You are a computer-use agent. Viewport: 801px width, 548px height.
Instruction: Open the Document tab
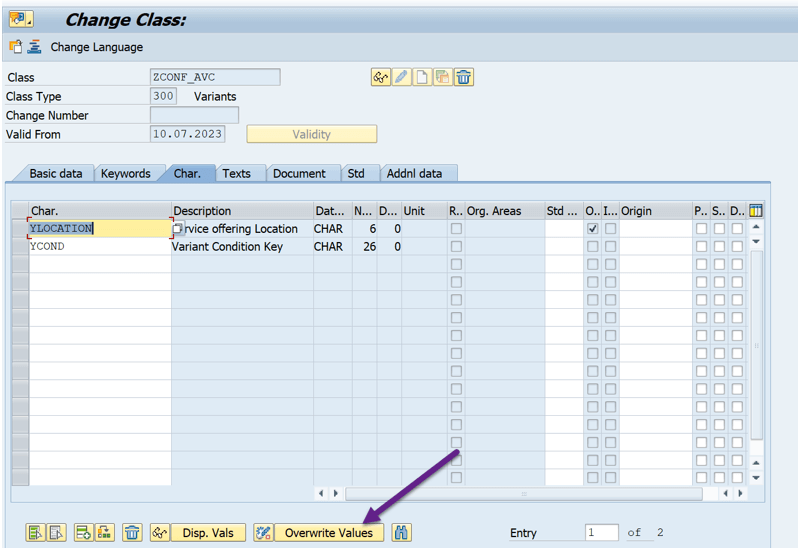[299, 174]
